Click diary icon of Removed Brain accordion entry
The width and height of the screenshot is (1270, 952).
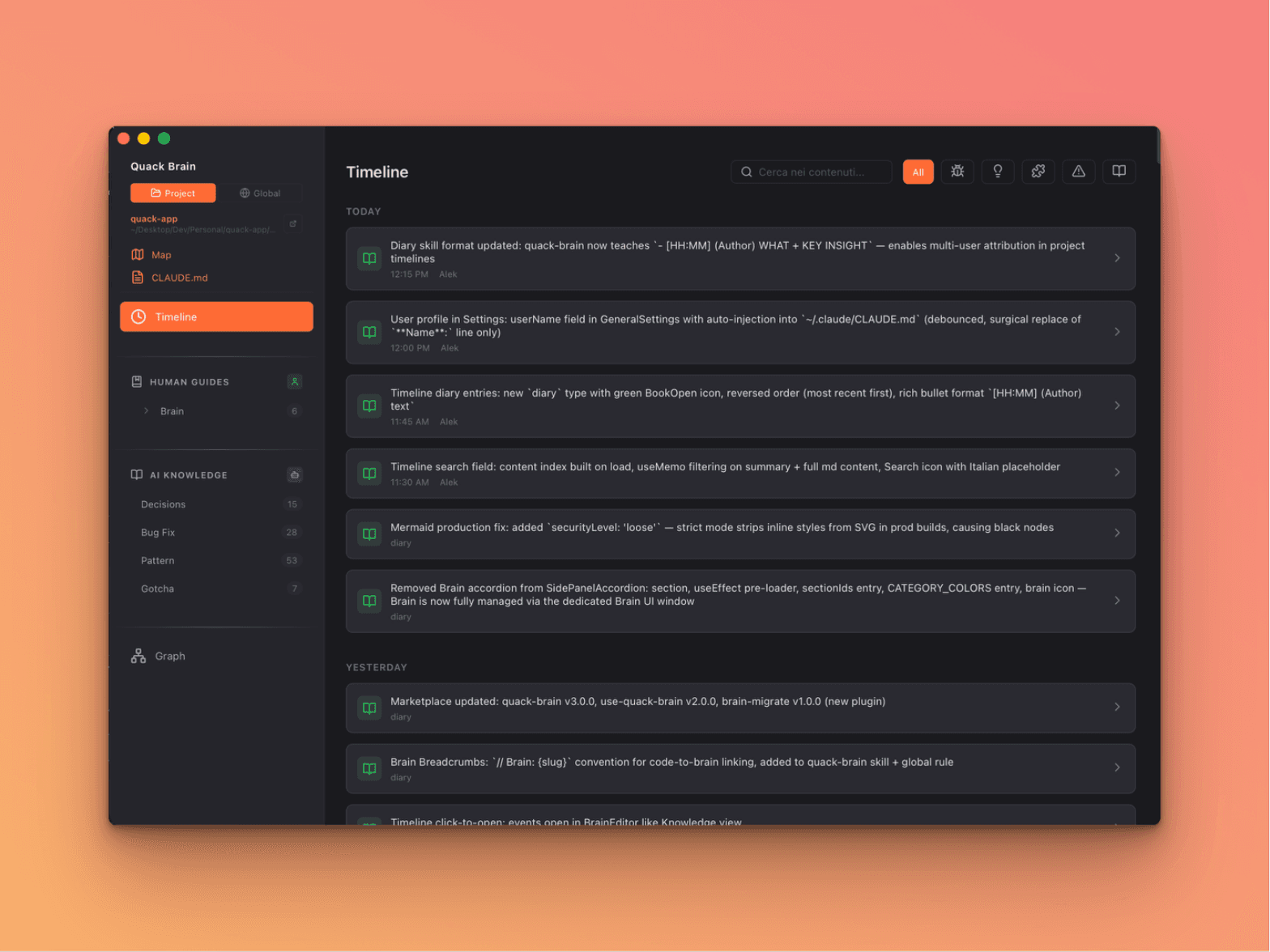(x=369, y=601)
